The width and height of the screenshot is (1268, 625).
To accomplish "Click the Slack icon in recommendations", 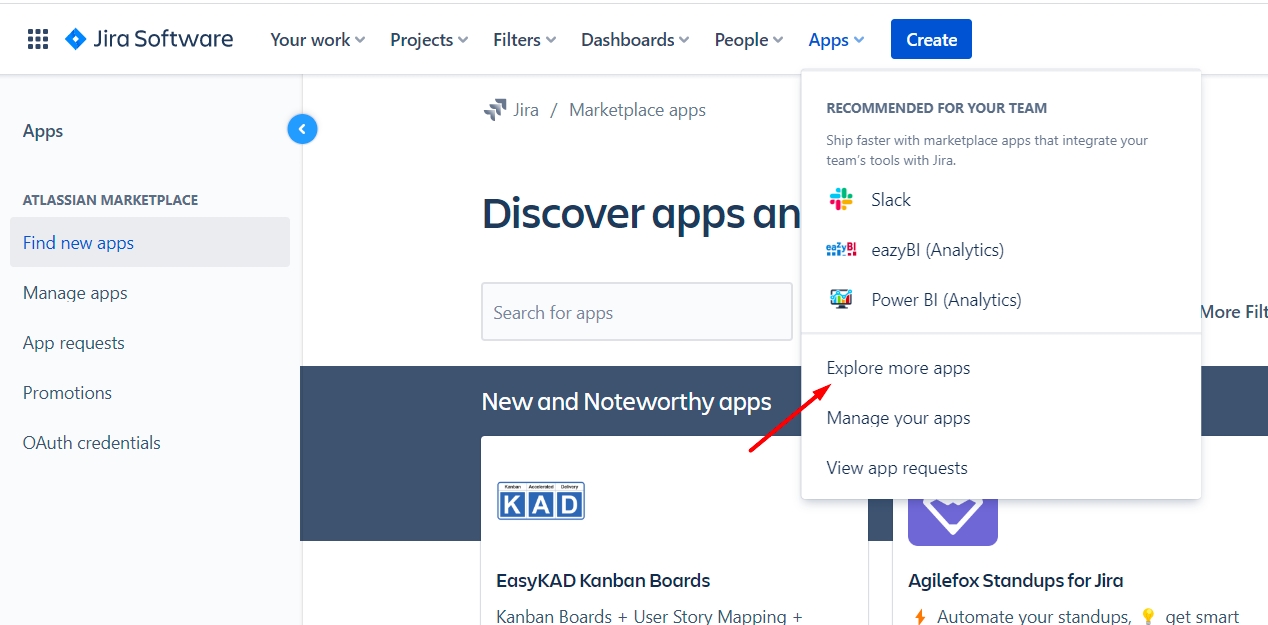I will click(x=841, y=200).
